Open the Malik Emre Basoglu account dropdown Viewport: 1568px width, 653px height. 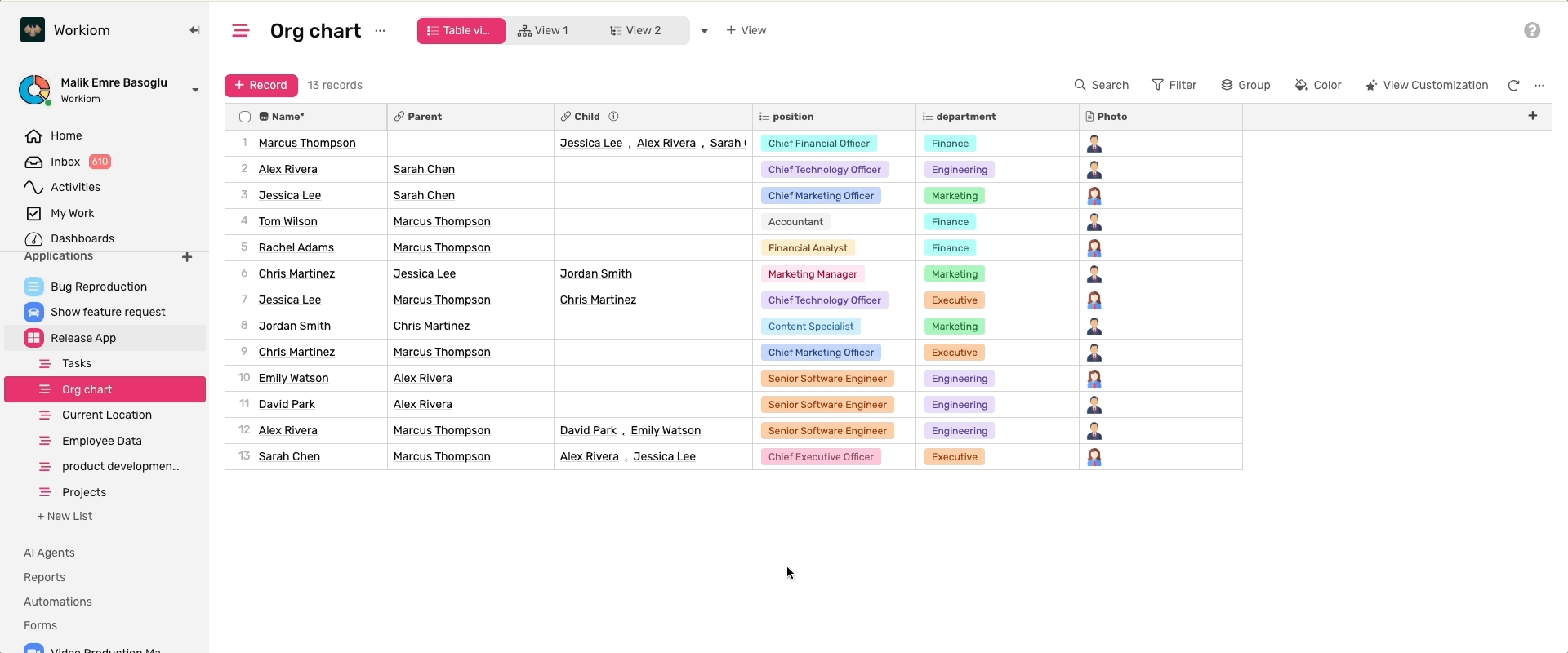[x=195, y=90]
